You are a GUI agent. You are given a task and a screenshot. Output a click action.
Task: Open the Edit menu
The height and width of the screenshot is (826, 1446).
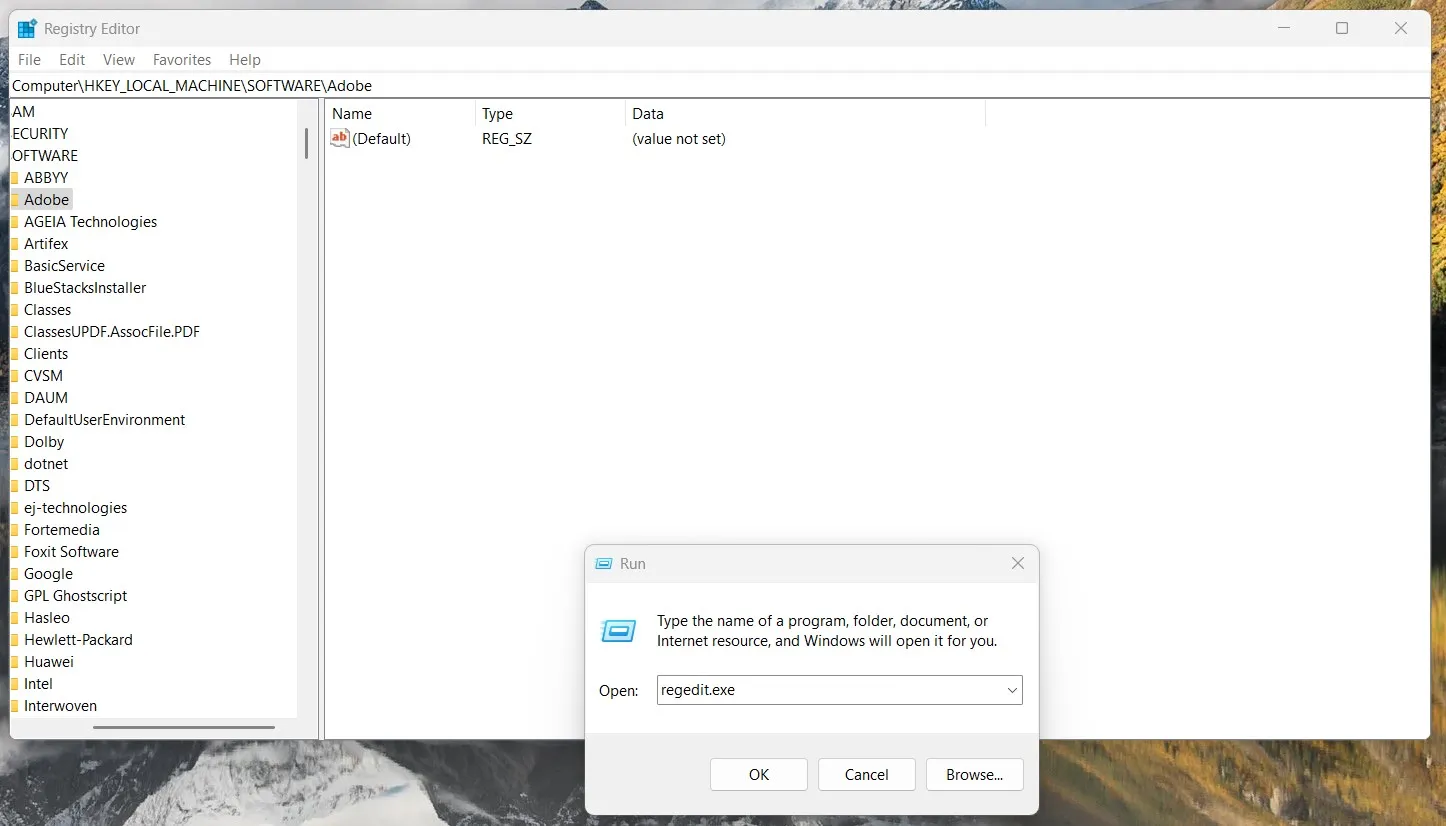point(71,60)
